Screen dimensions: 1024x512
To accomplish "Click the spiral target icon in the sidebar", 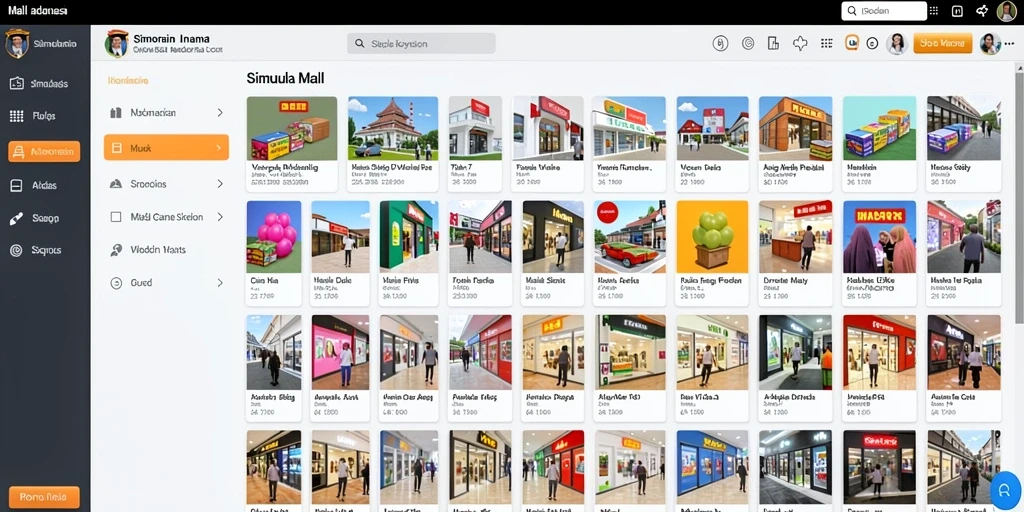I will click(16, 250).
